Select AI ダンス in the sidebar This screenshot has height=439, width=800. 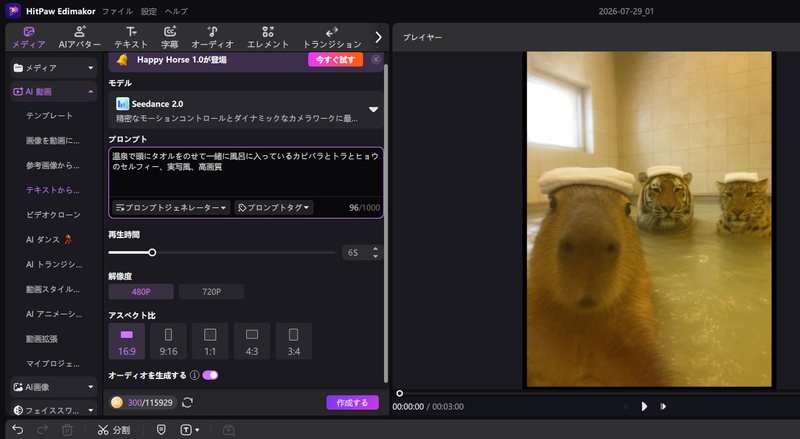point(49,239)
